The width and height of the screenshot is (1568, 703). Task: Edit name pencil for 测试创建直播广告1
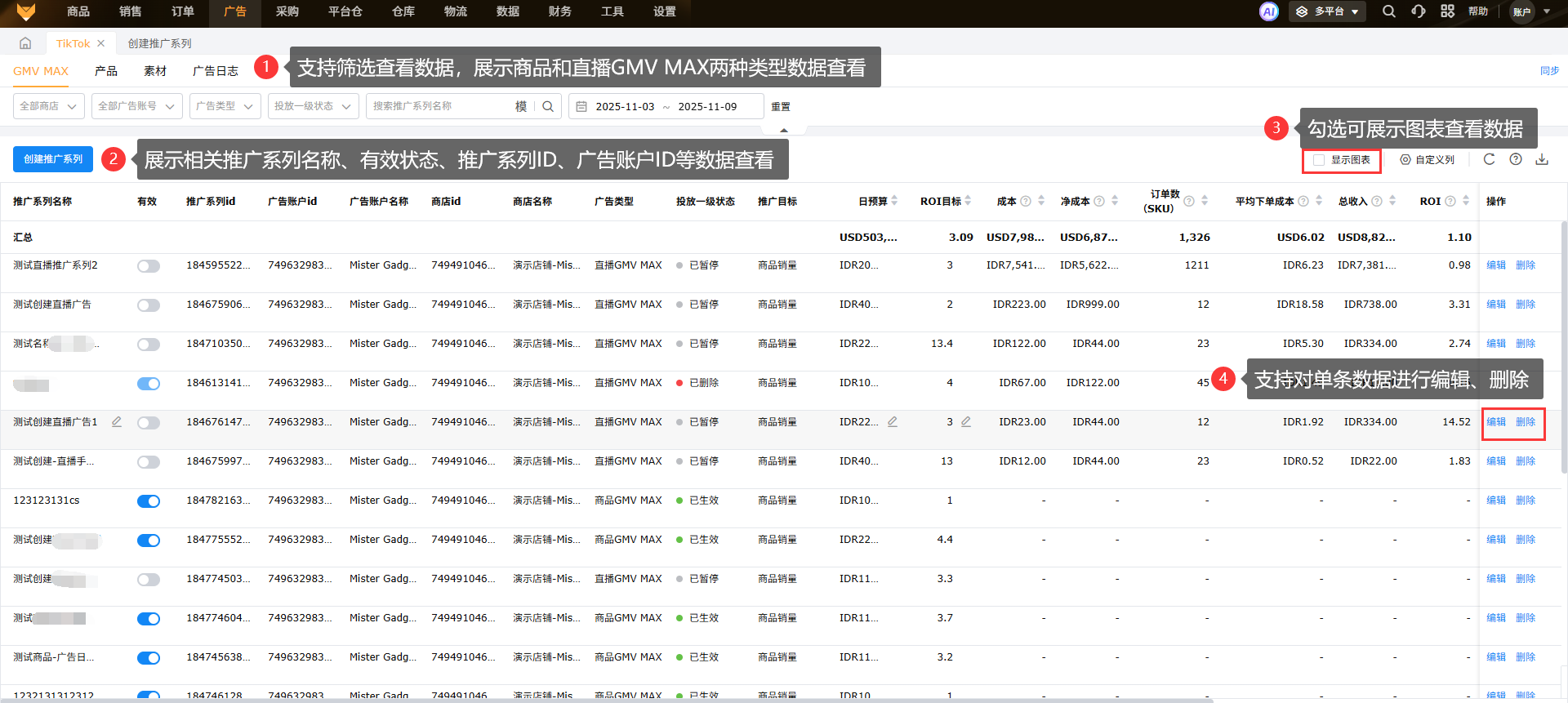click(117, 422)
